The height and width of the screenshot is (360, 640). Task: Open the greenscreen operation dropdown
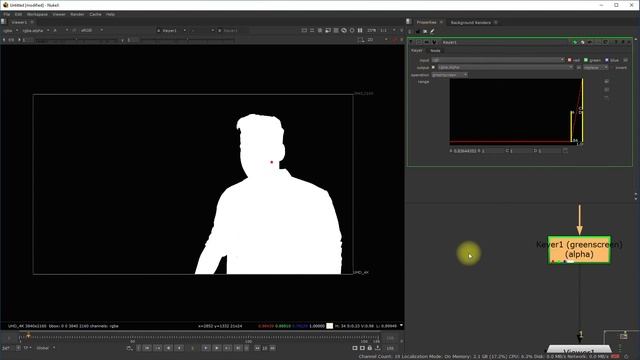click(x=449, y=75)
